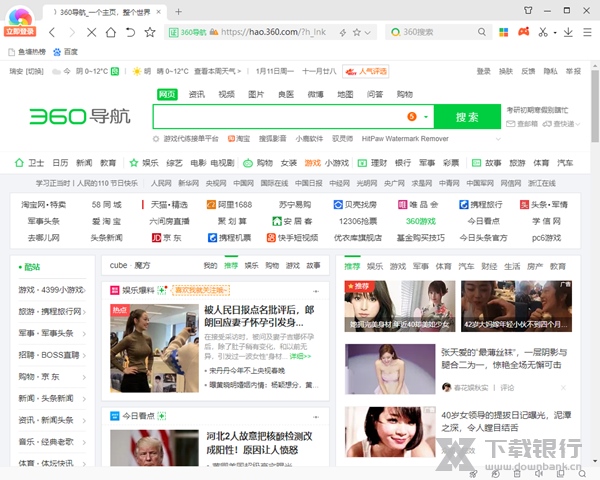Viewport: 600px width, 480px height.
Task: Select the 资讯 search category tab
Action: tap(197, 94)
